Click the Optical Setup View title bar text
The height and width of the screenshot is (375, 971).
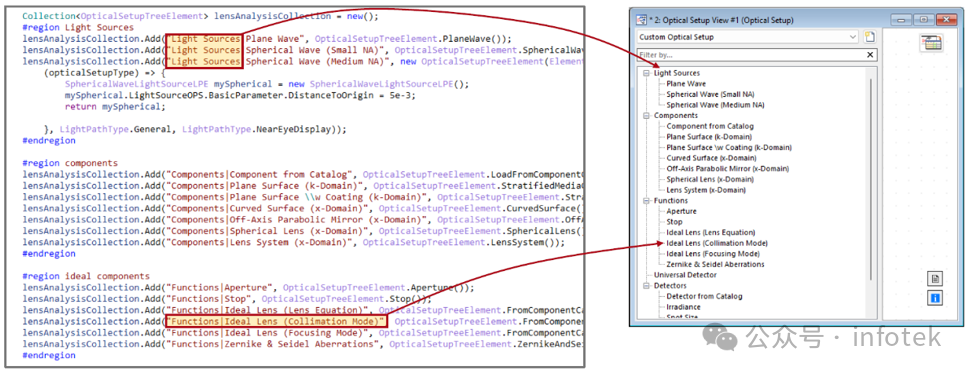(722, 20)
